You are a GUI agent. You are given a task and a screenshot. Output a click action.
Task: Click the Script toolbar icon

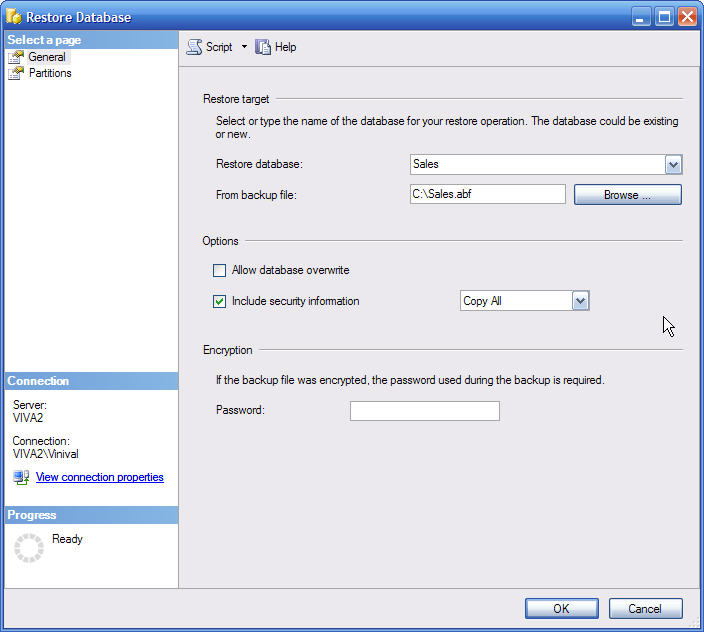(194, 47)
